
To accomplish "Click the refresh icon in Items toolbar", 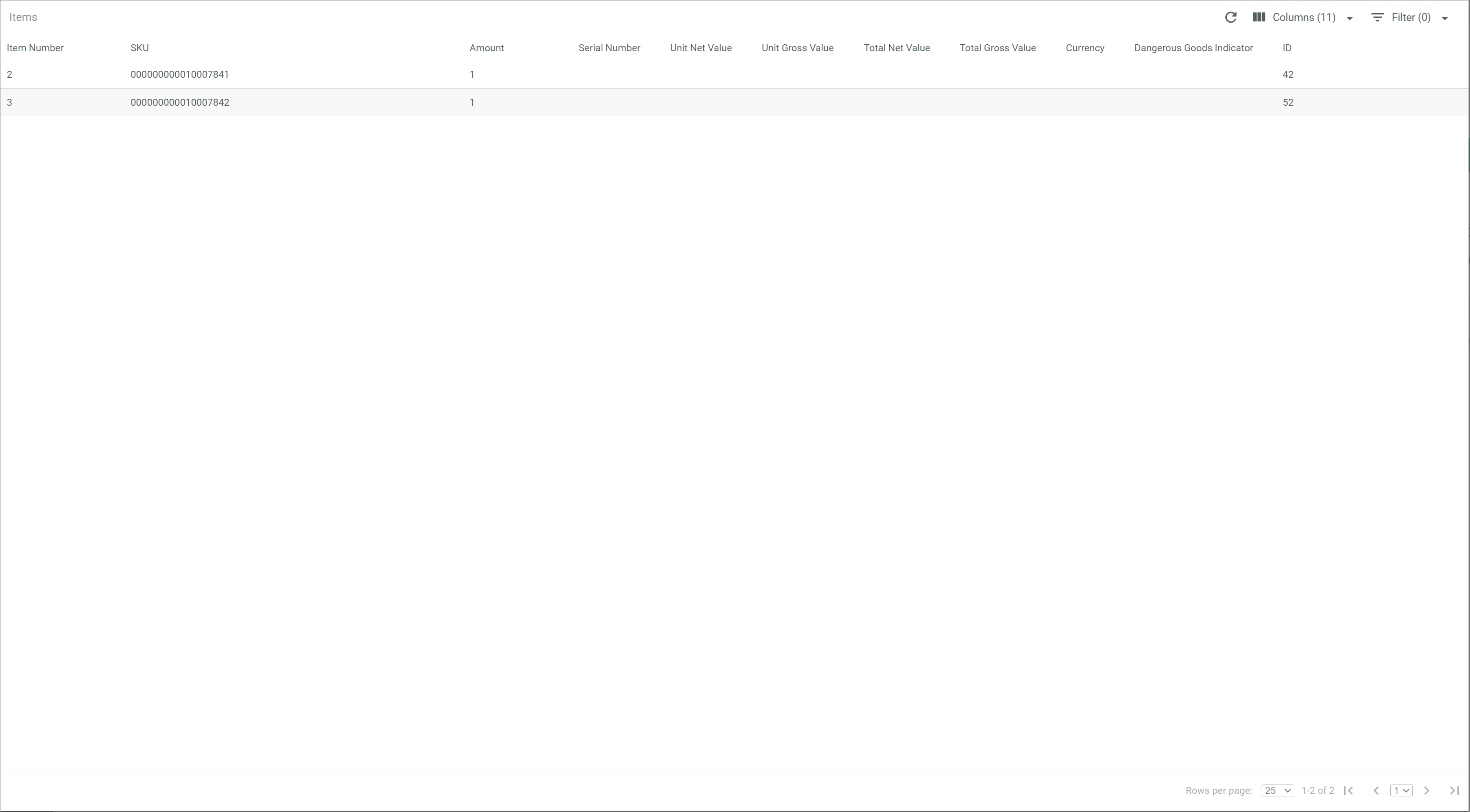I will coord(1230,18).
